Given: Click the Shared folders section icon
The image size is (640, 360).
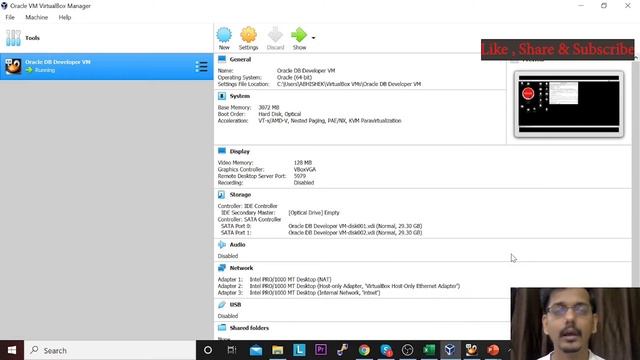Looking at the screenshot, I should click(222, 328).
